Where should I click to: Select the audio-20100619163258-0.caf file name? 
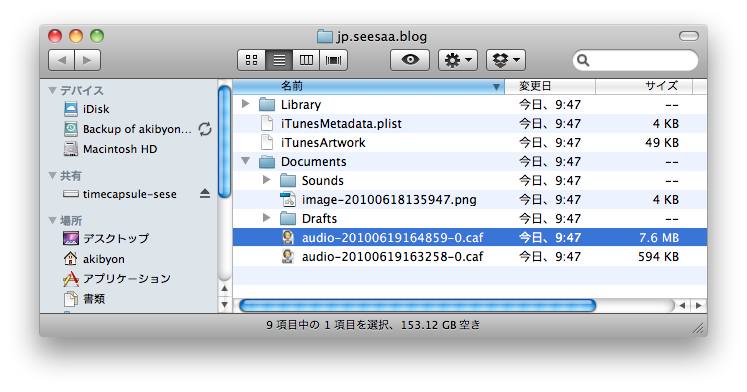click(x=393, y=257)
